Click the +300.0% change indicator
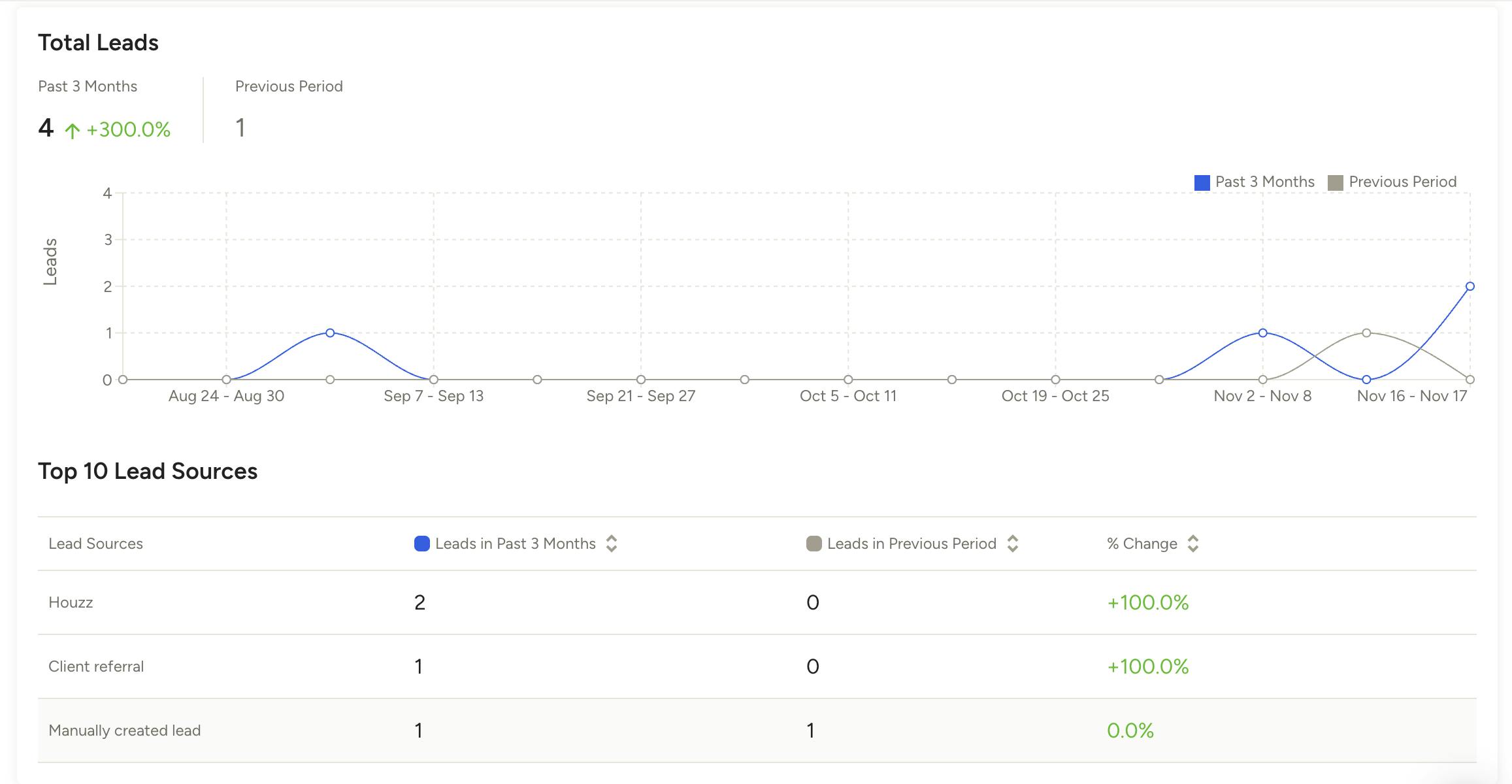The width and height of the screenshot is (1512, 784). pos(128,129)
